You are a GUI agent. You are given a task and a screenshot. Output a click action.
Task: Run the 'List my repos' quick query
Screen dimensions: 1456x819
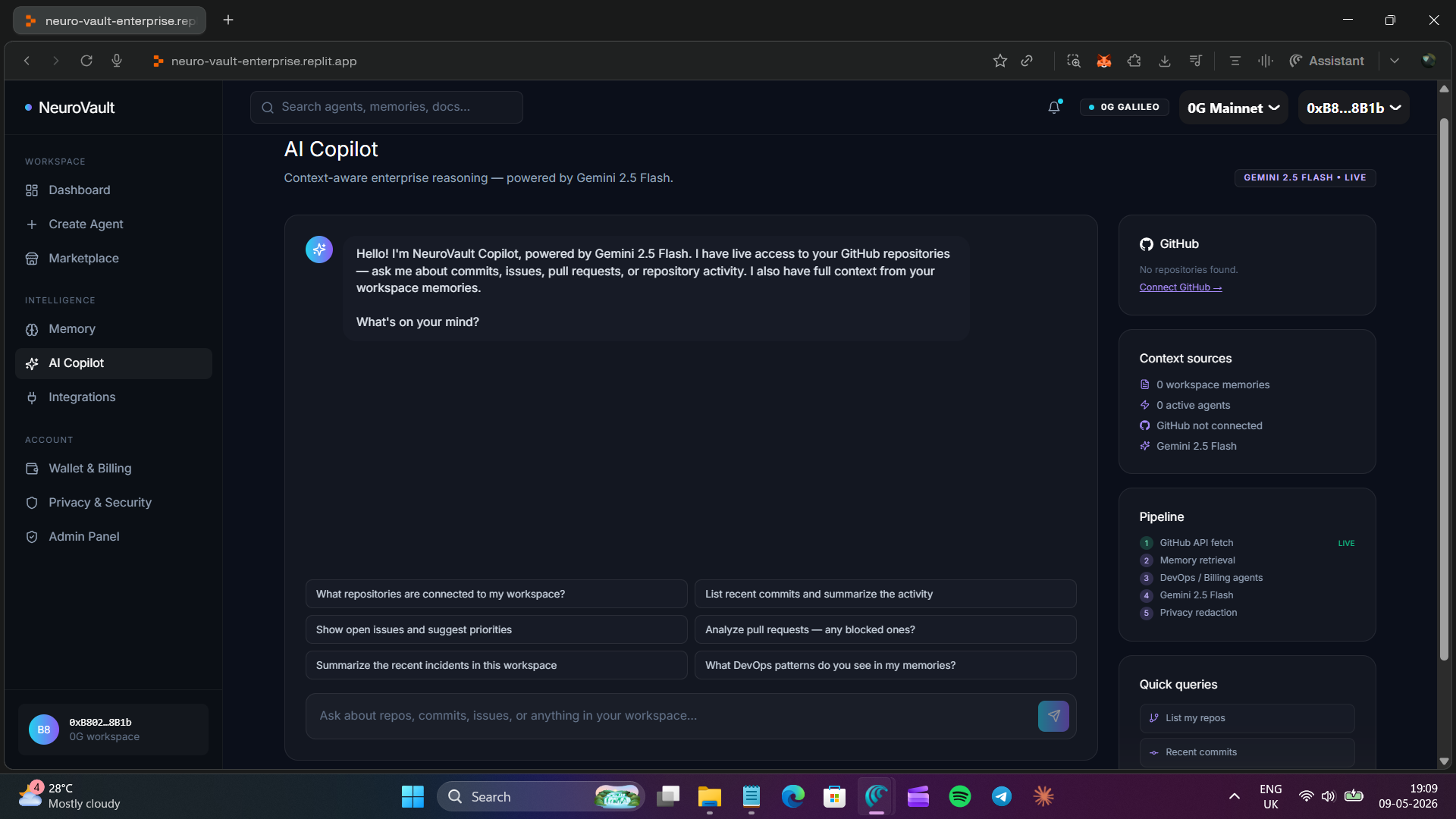(1247, 718)
